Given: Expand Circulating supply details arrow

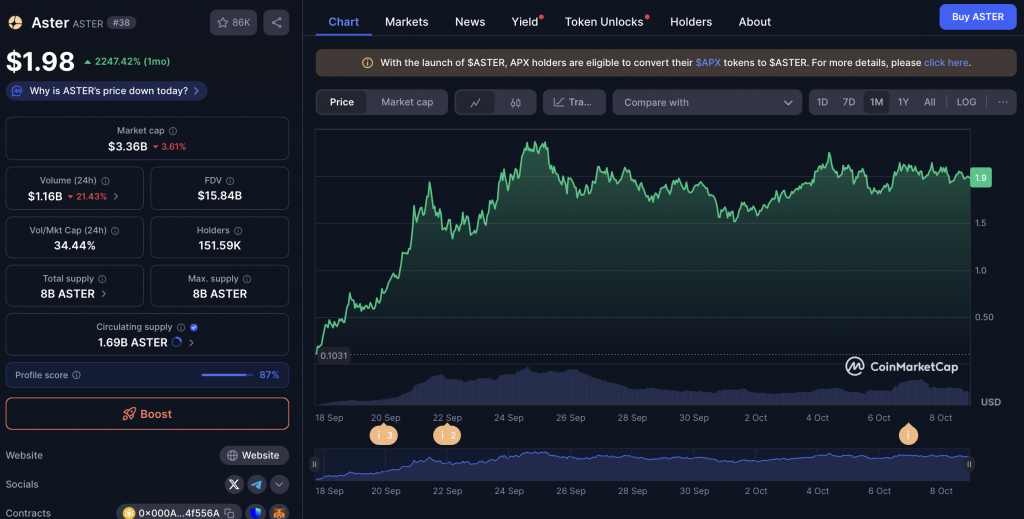Looking at the screenshot, I should pyautogui.click(x=191, y=342).
